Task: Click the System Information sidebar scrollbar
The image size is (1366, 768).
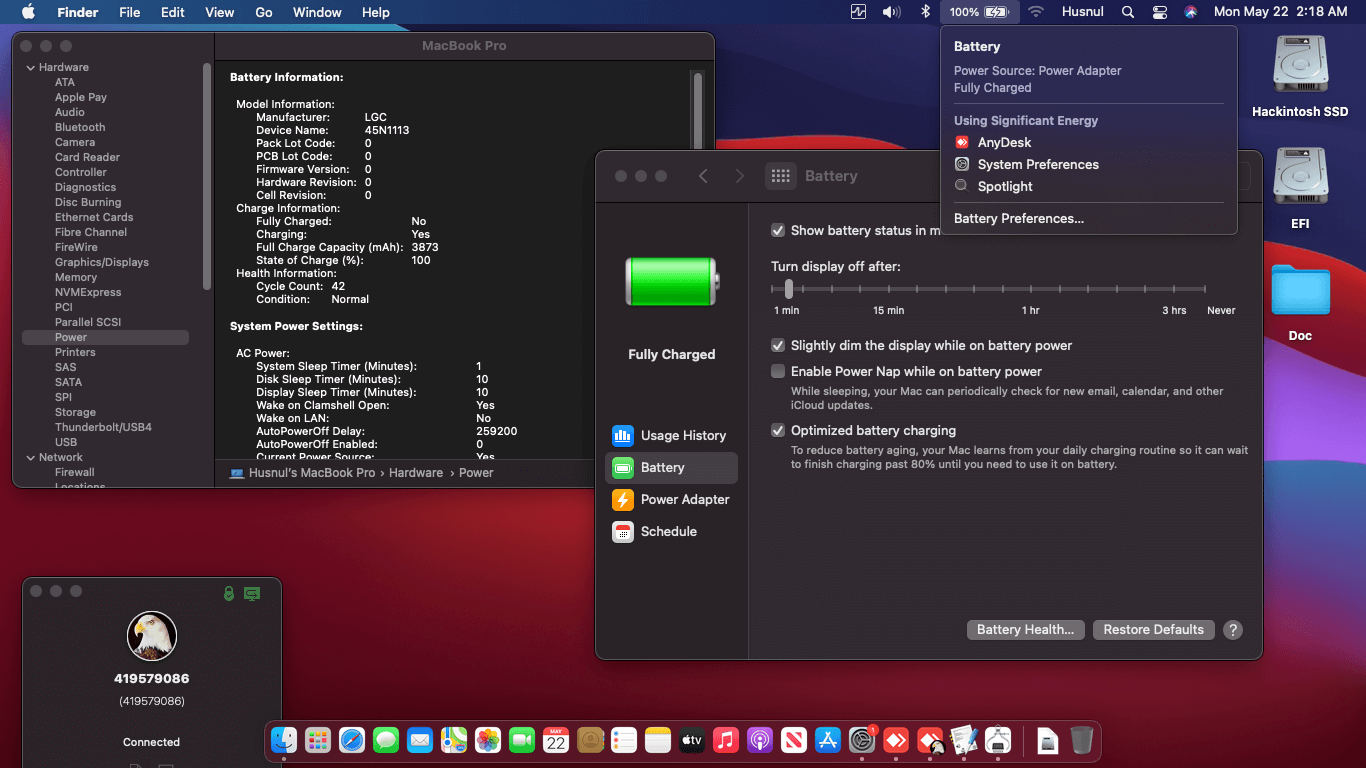Action: [207, 176]
